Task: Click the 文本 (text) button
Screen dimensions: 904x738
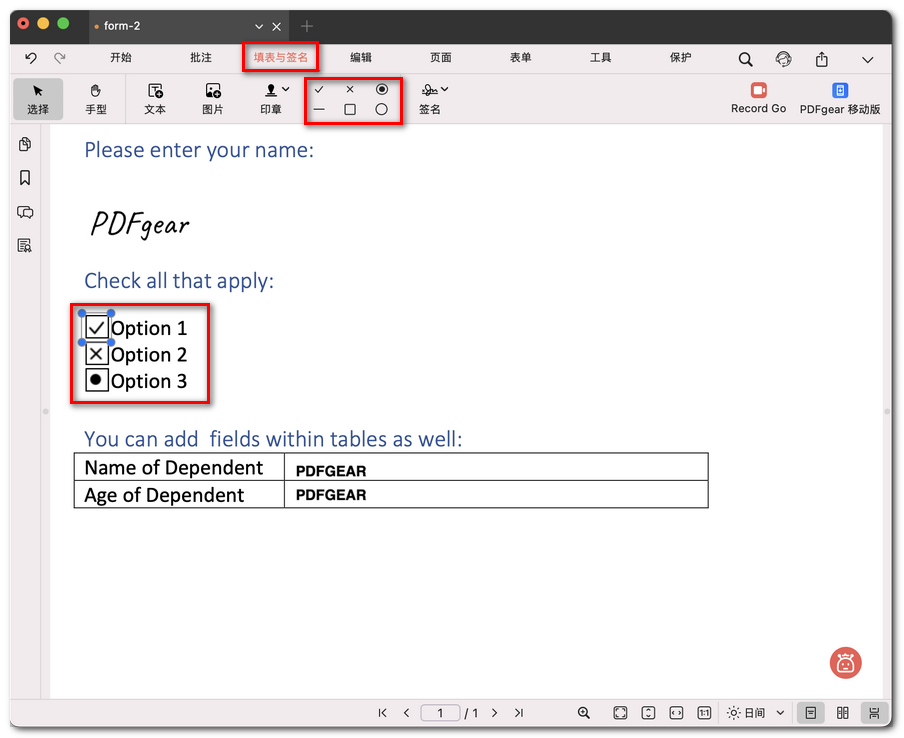Action: (155, 99)
